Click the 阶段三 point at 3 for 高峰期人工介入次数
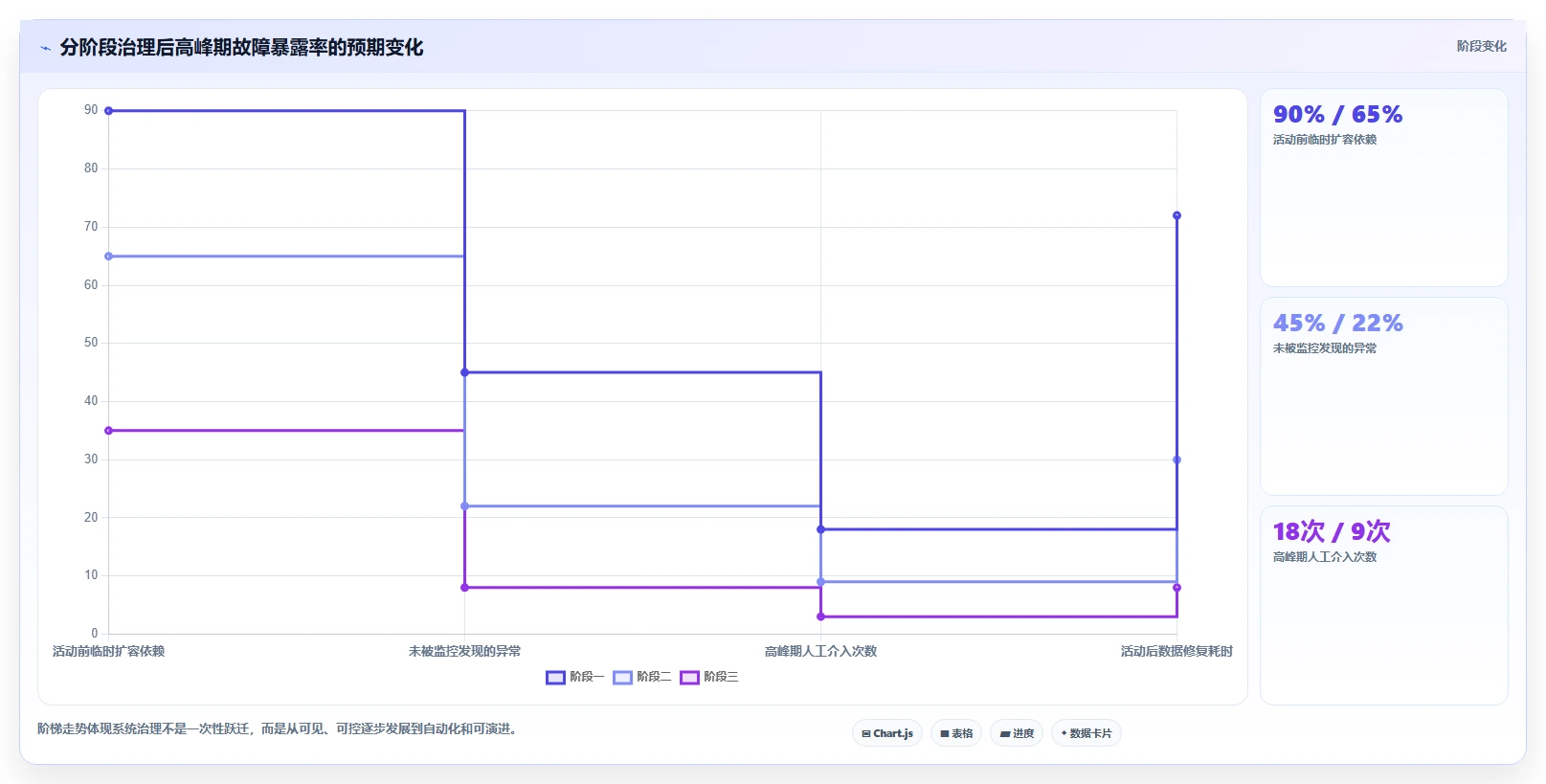This screenshot has height=784, width=1546. click(820, 616)
